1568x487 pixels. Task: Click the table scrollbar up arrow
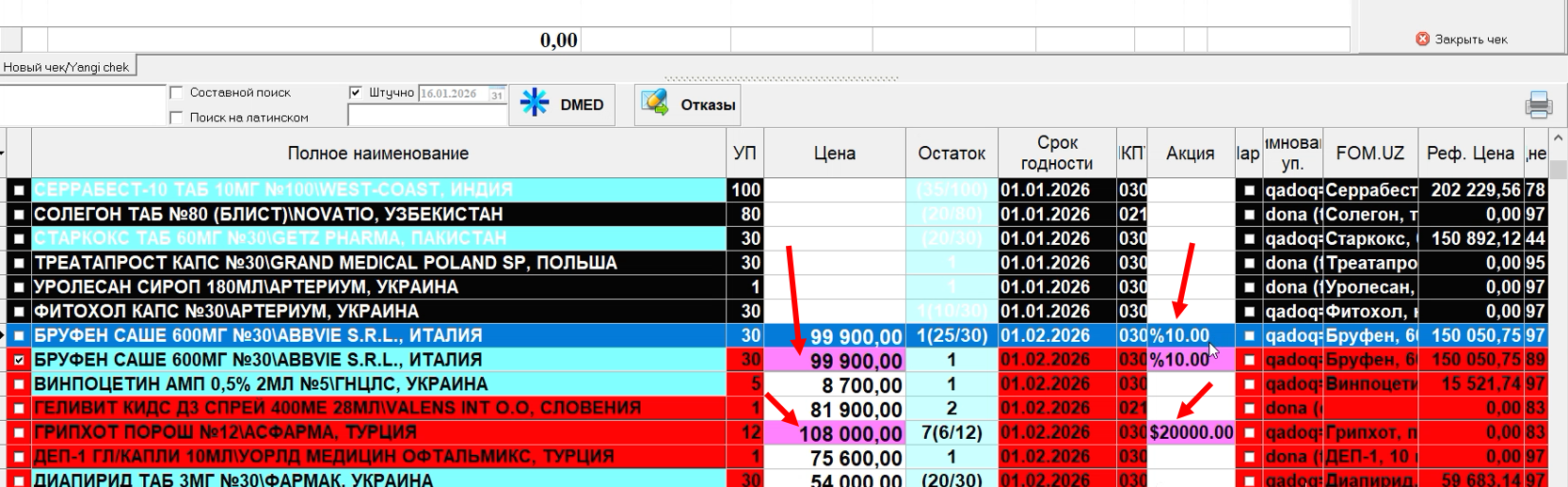coord(1558,138)
